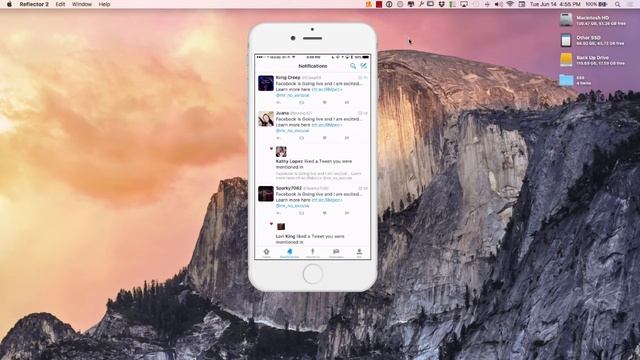This screenshot has width=640, height=360.
Task: Open King Creep's avatar
Action: point(266,83)
